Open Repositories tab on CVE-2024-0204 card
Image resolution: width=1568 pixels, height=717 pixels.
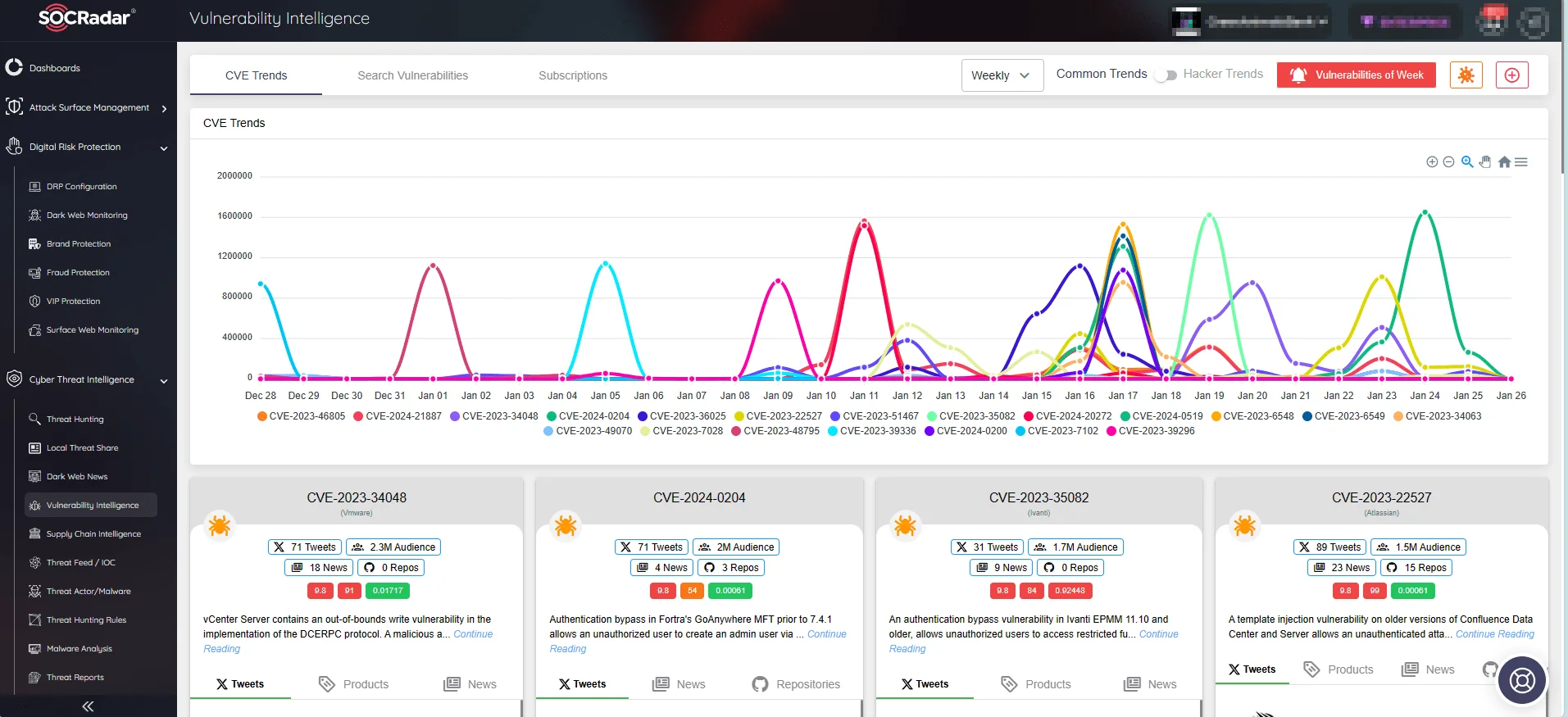(796, 684)
